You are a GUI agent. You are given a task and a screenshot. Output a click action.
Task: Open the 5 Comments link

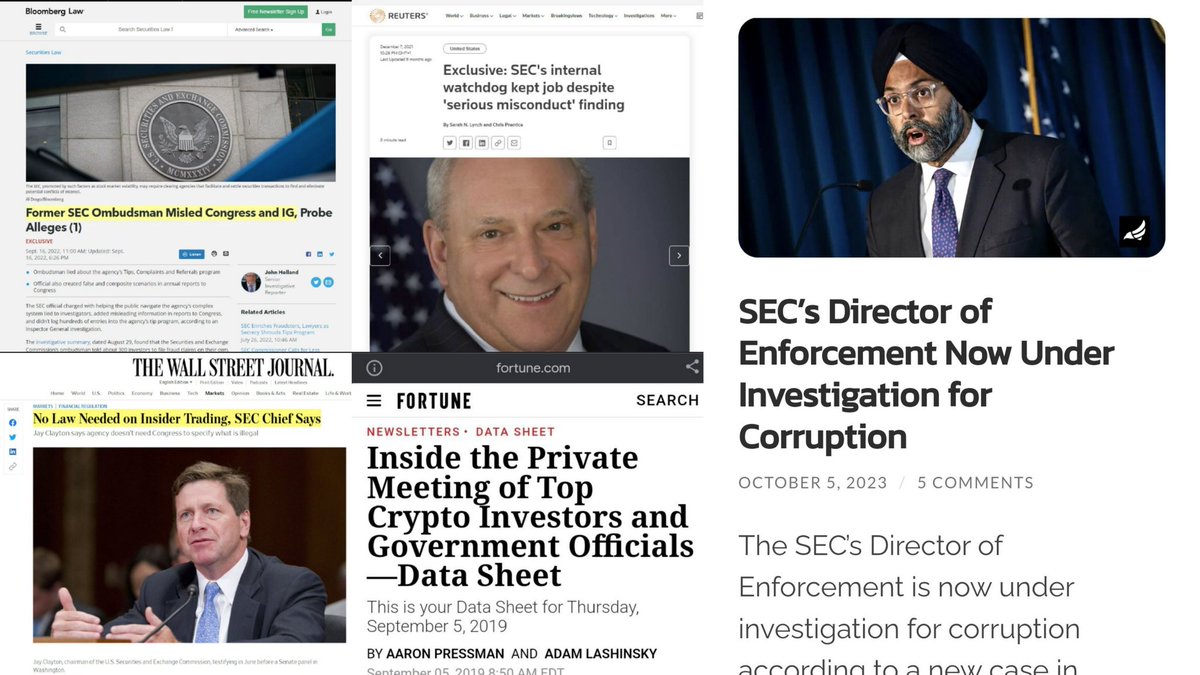click(975, 482)
